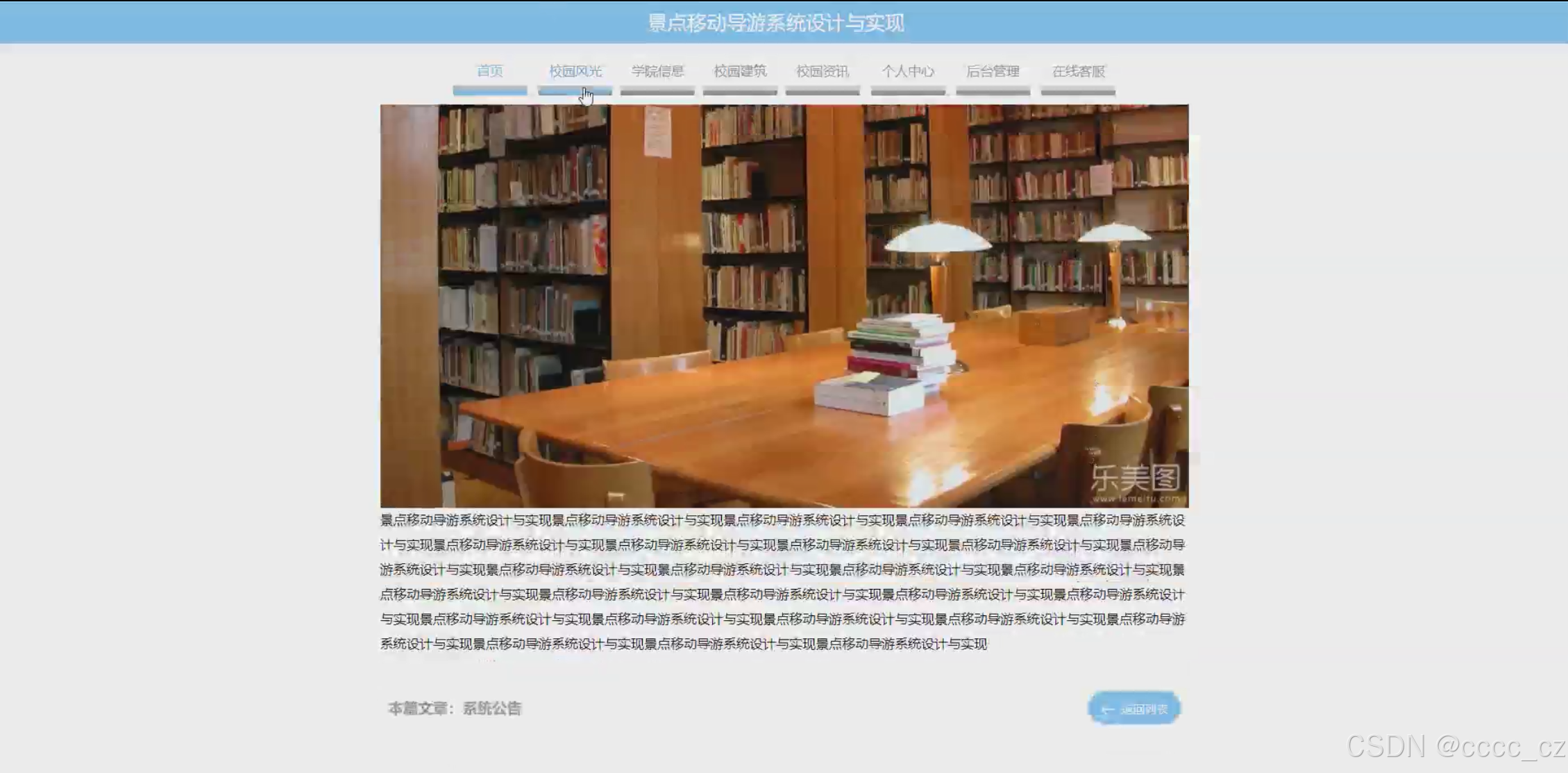Click the gray bar under 学院信息
Screen dimensions: 1568x773
point(657,91)
